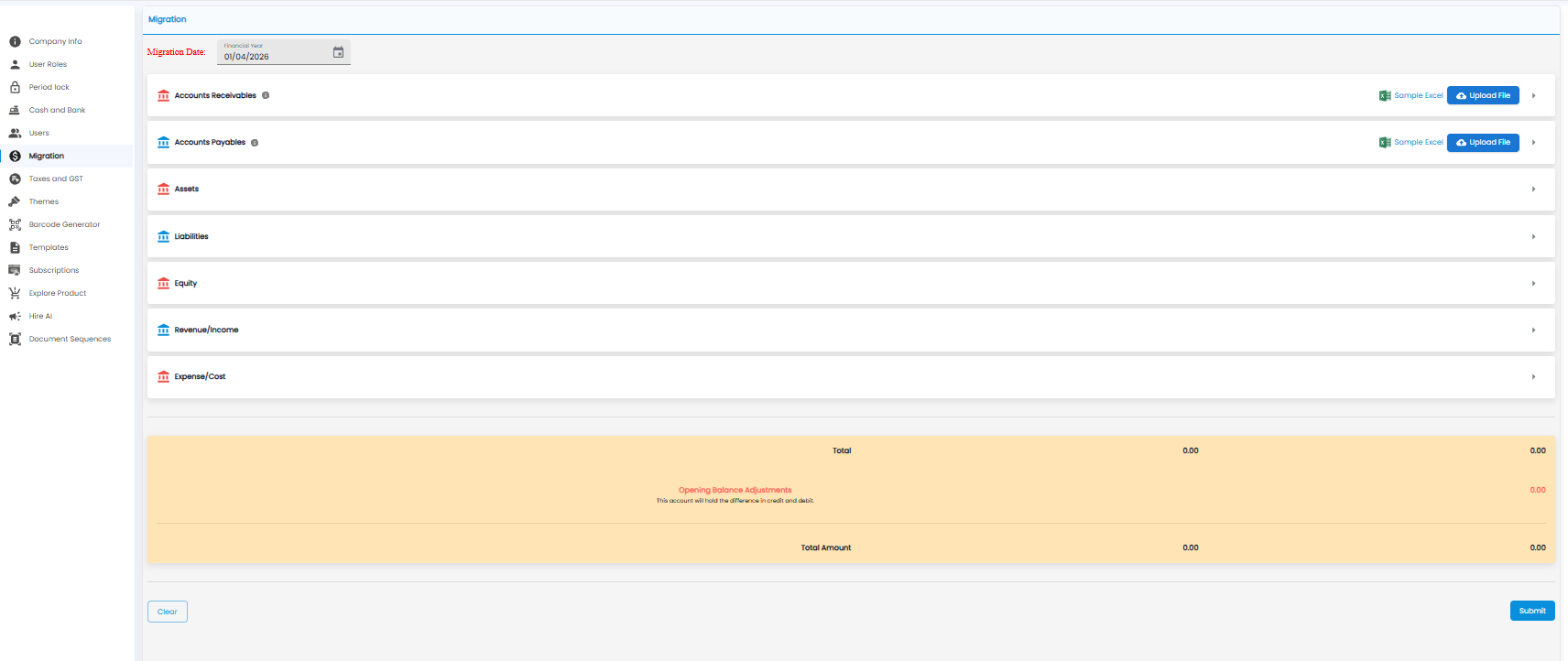Click the Barcode Generator icon

(15, 224)
